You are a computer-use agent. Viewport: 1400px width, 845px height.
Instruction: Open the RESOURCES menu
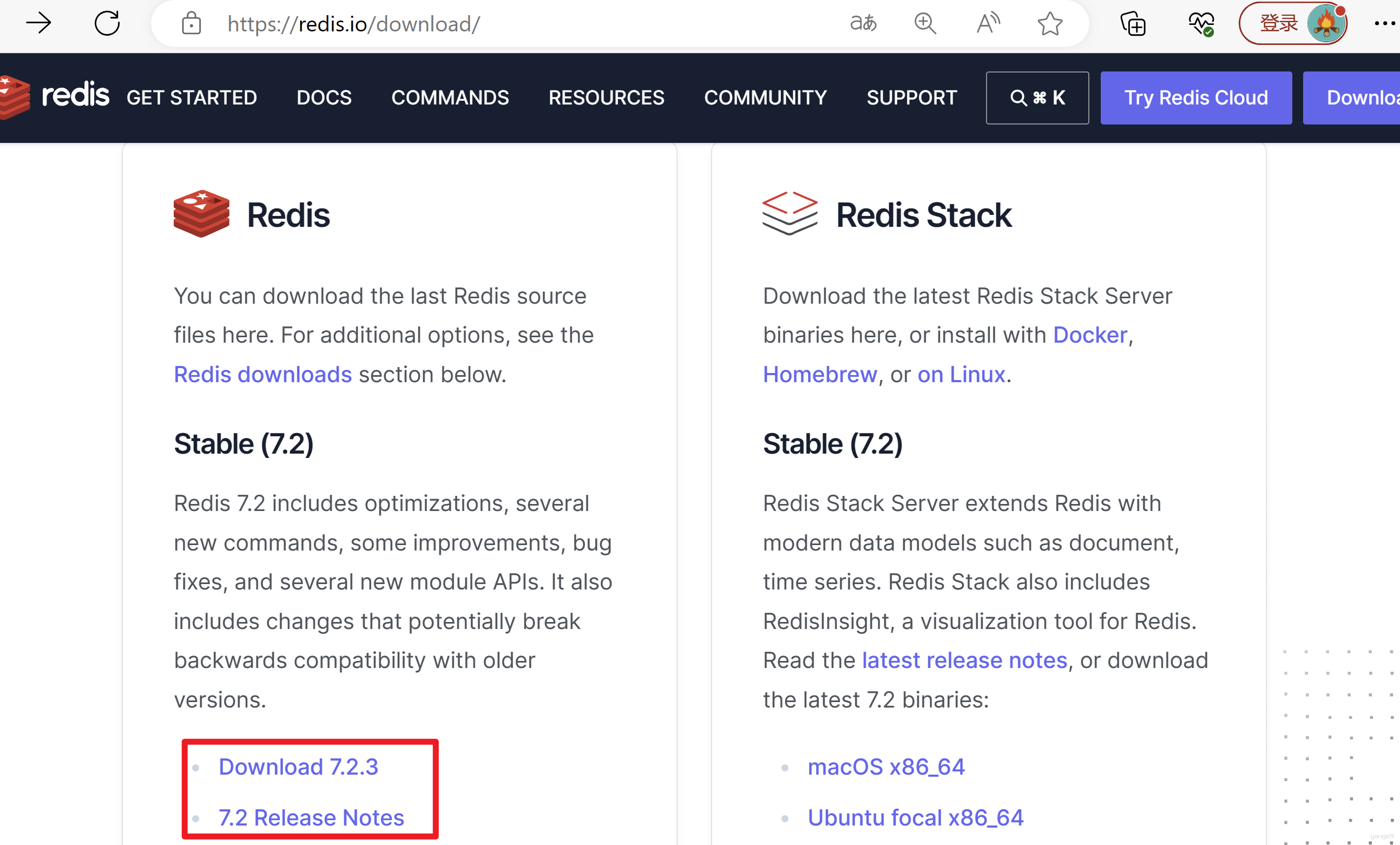pyautogui.click(x=606, y=98)
